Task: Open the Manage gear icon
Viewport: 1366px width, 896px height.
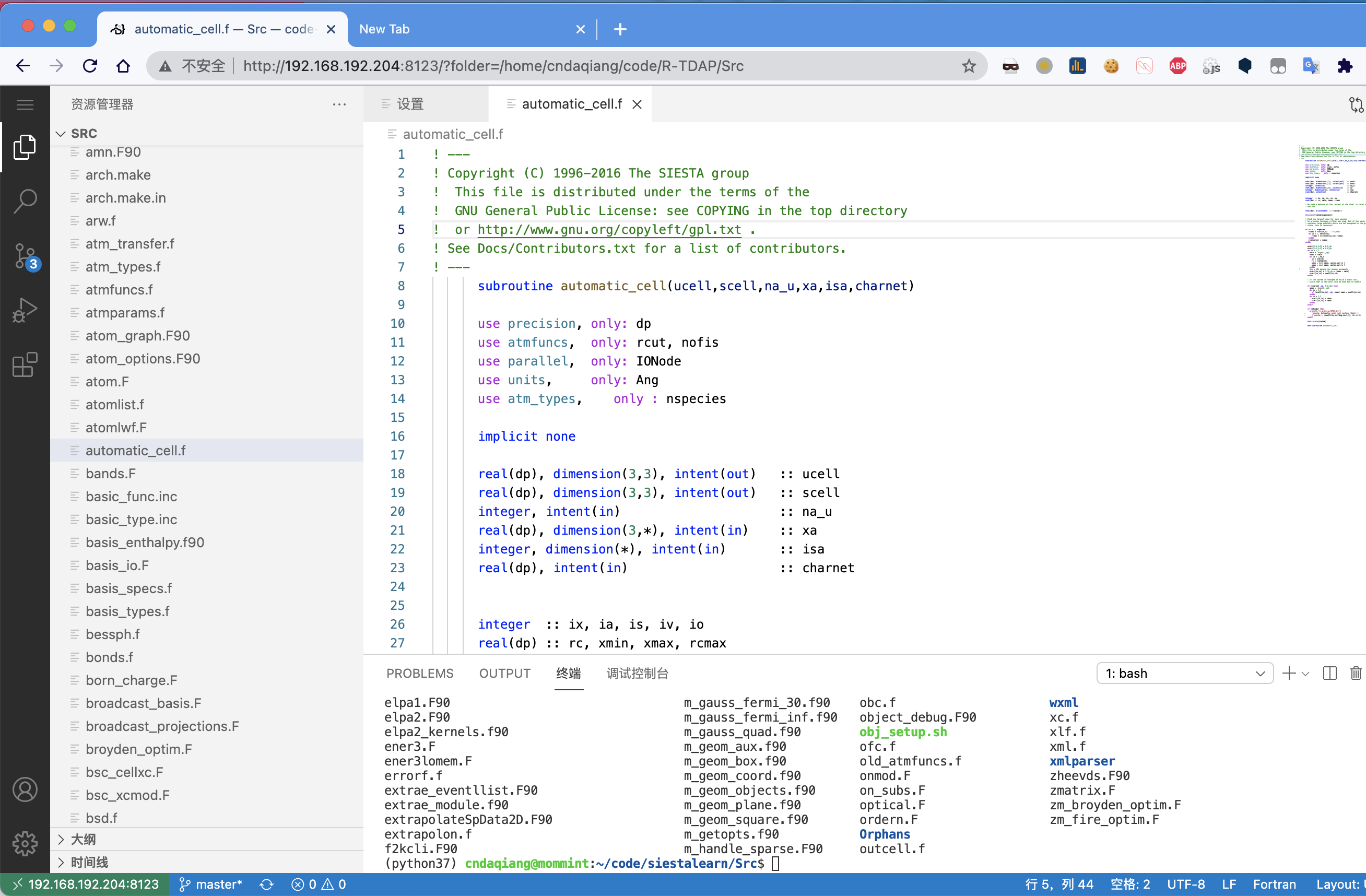Action: tap(25, 843)
